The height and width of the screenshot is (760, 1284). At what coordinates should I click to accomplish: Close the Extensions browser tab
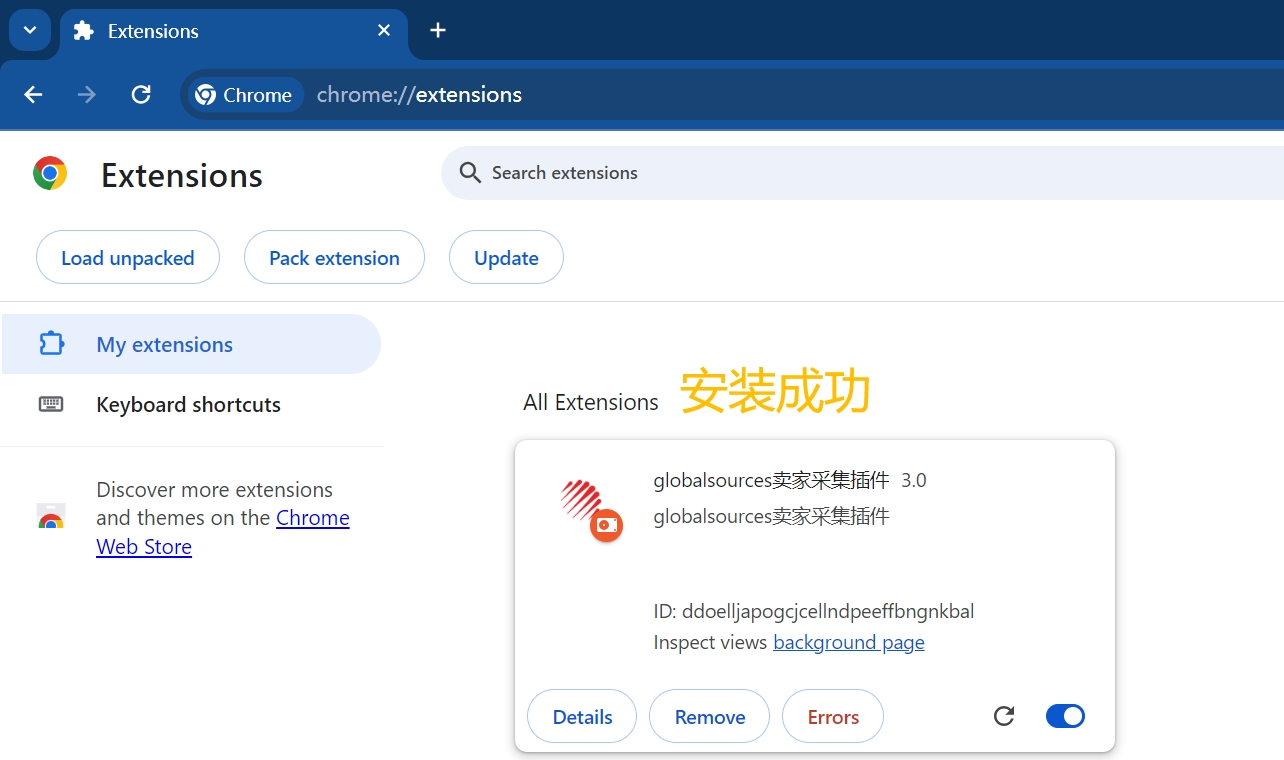click(x=384, y=31)
